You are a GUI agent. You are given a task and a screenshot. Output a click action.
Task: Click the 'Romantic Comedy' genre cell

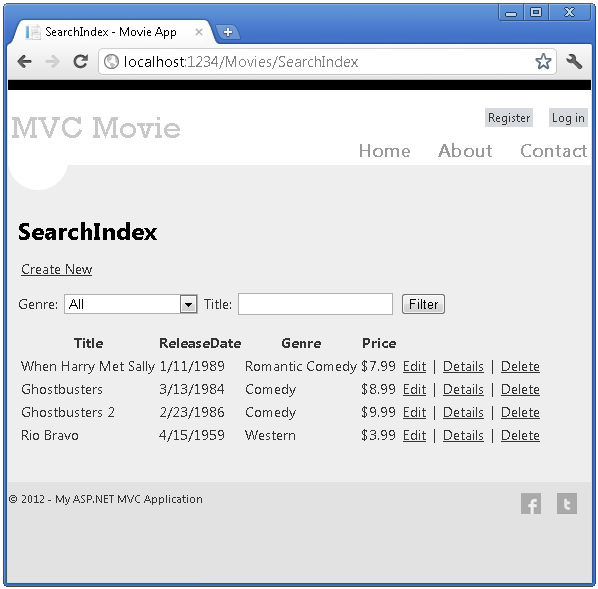pyautogui.click(x=301, y=366)
